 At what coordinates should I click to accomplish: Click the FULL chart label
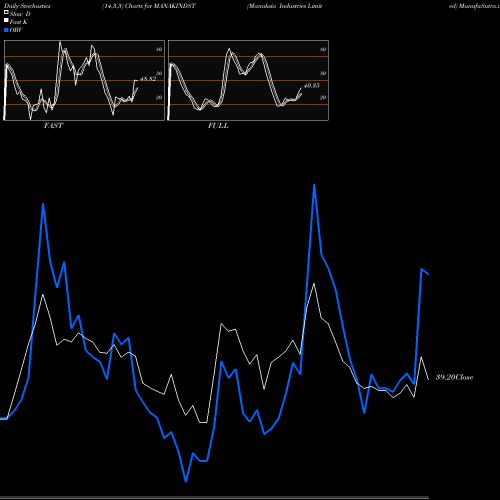(x=218, y=126)
